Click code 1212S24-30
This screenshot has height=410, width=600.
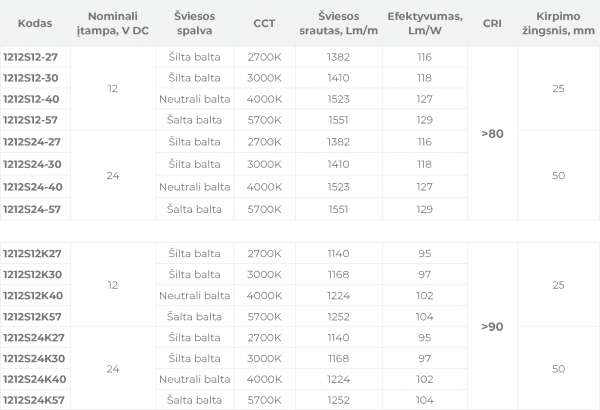coord(32,164)
